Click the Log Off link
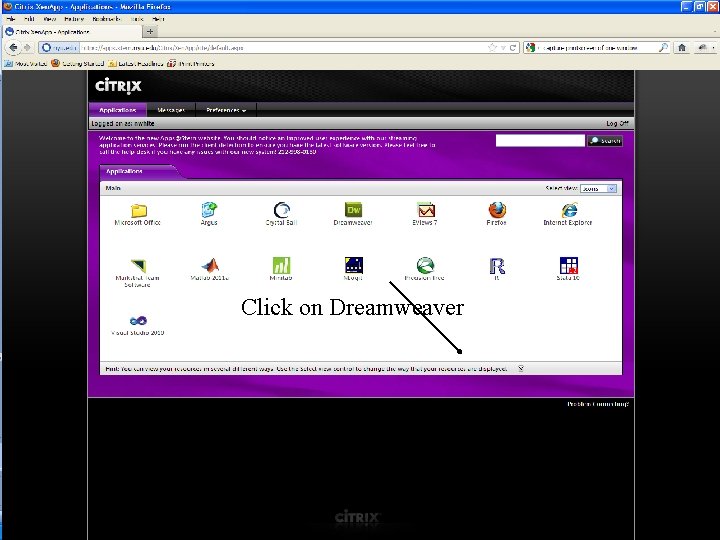The image size is (720, 540). [617, 124]
